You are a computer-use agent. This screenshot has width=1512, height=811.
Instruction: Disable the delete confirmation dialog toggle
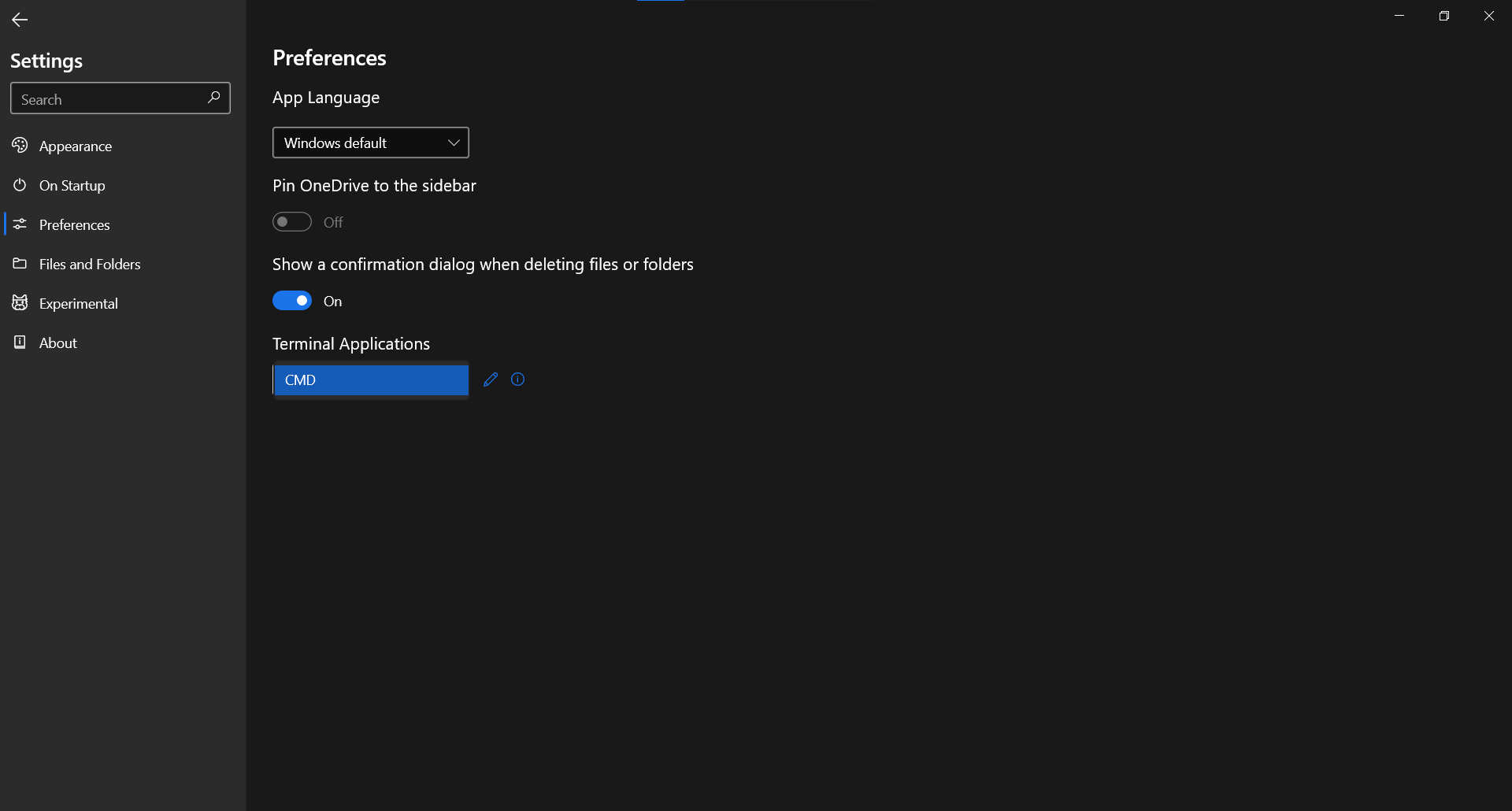click(291, 300)
